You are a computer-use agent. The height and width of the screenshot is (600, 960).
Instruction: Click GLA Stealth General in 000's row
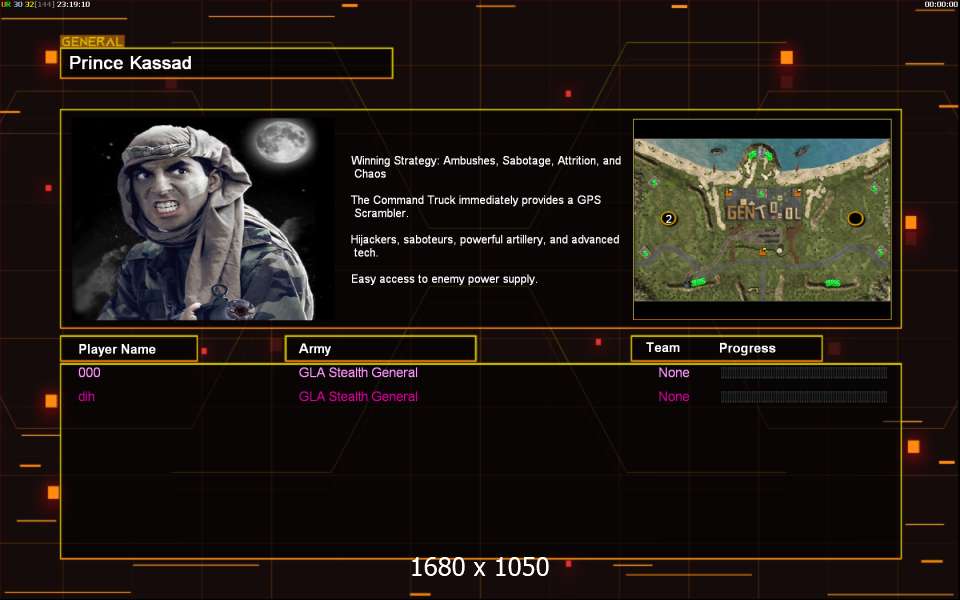(358, 372)
